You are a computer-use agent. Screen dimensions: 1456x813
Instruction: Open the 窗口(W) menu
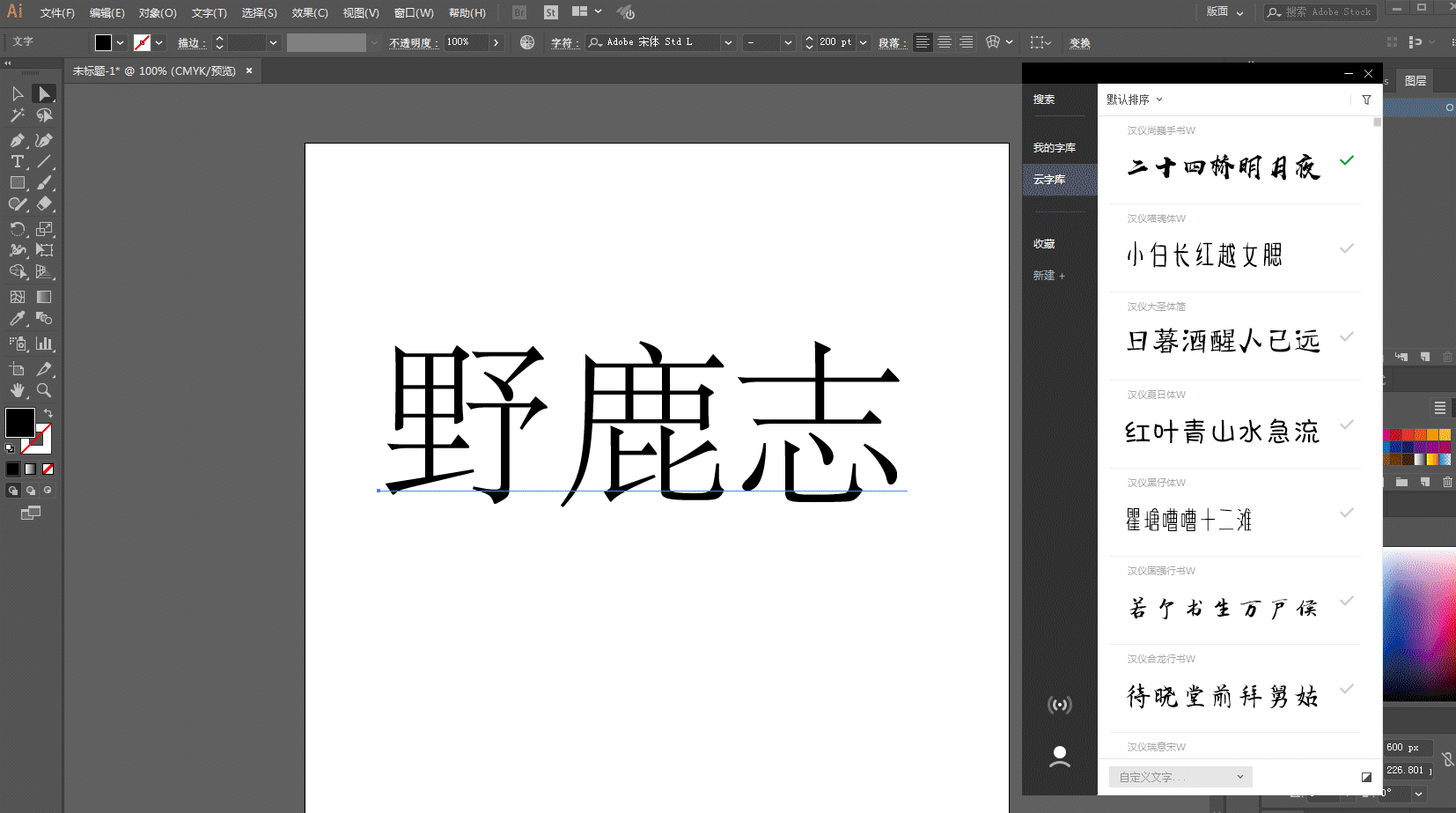pyautogui.click(x=414, y=12)
